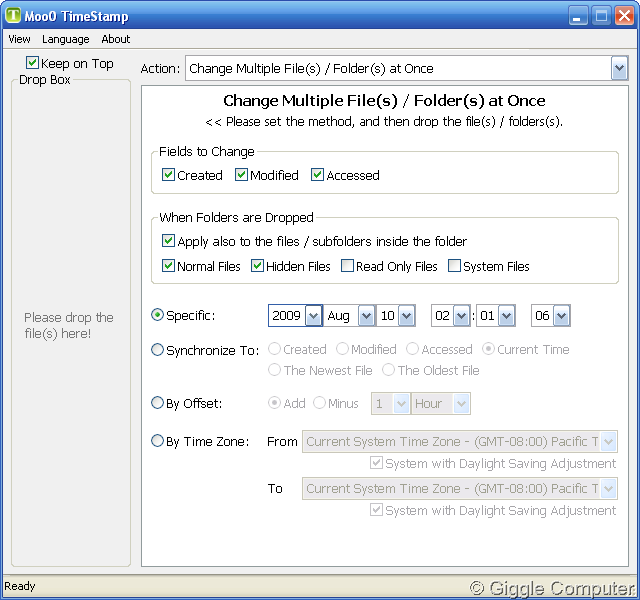Viewport: 640px width, 600px height.
Task: Open the About menu
Action: point(116,39)
